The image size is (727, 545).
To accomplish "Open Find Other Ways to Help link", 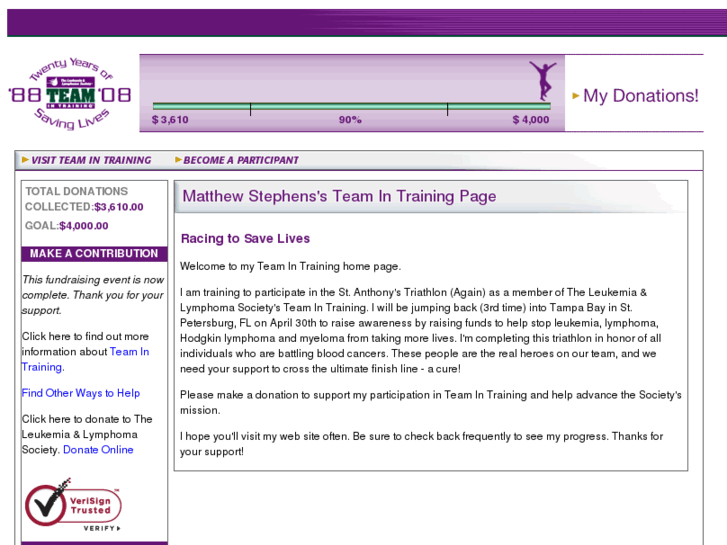I will coord(81,393).
